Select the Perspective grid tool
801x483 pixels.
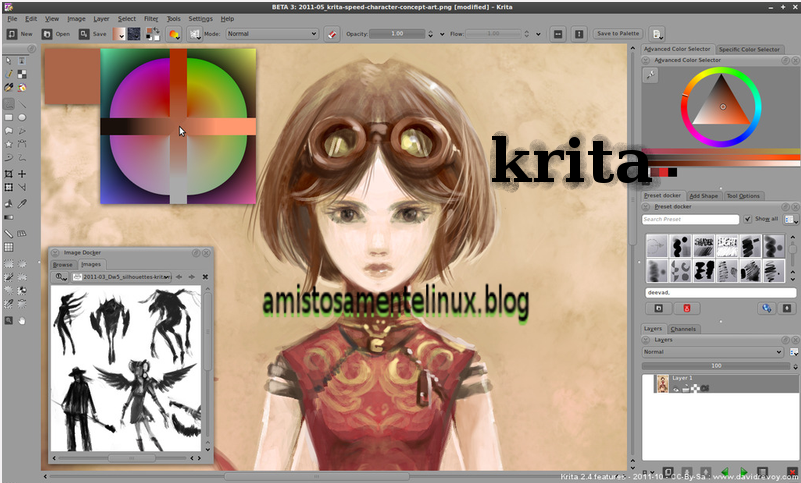coord(22,234)
